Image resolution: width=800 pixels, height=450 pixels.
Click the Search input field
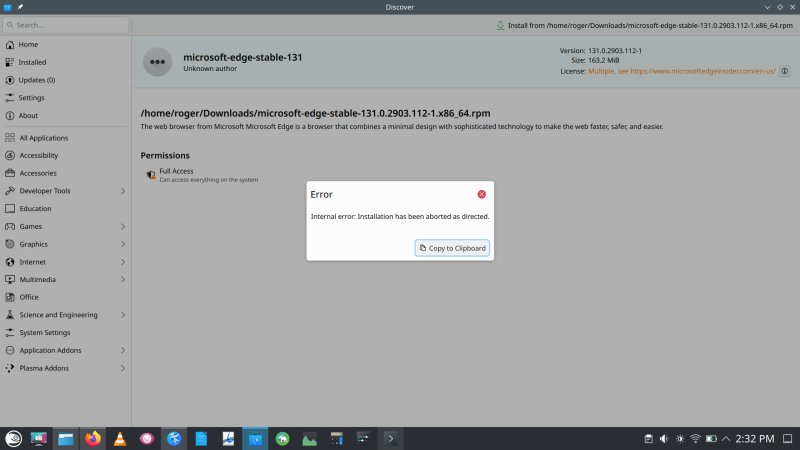click(x=65, y=25)
